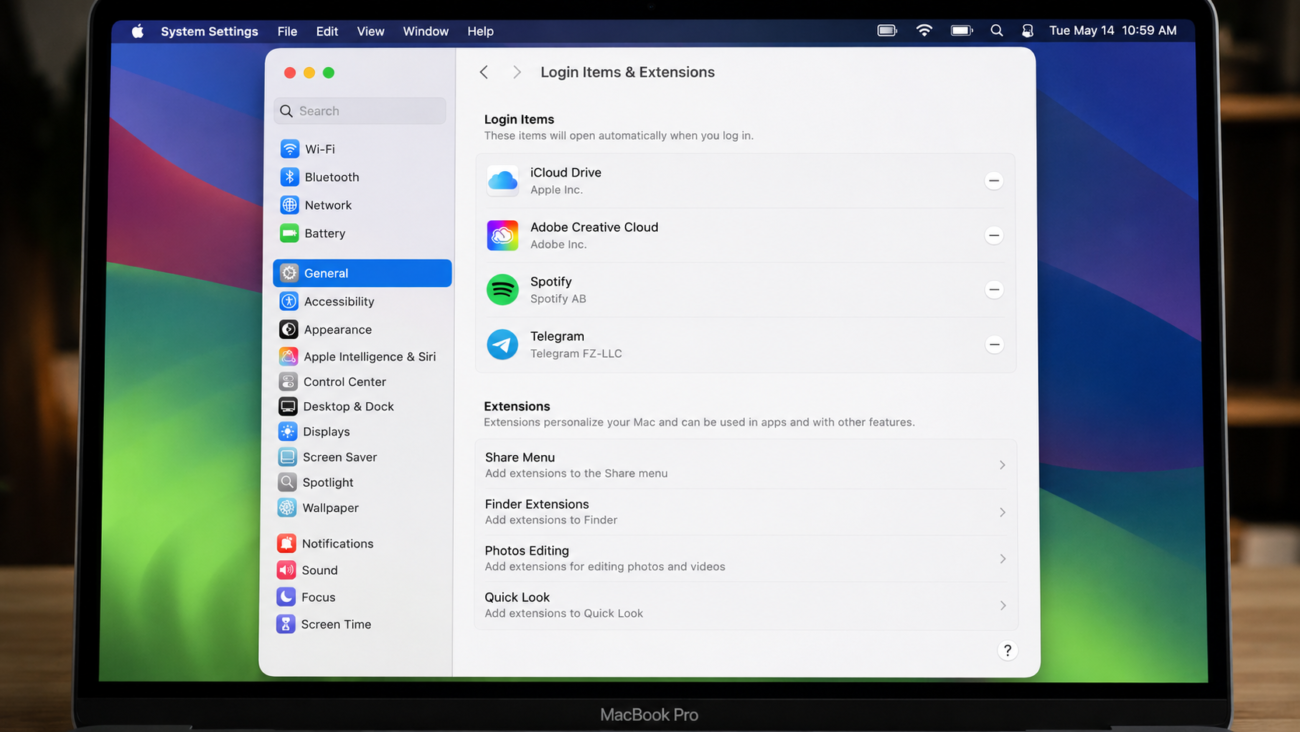The width and height of the screenshot is (1300, 732).
Task: Open the Edit menu
Action: coord(327,31)
